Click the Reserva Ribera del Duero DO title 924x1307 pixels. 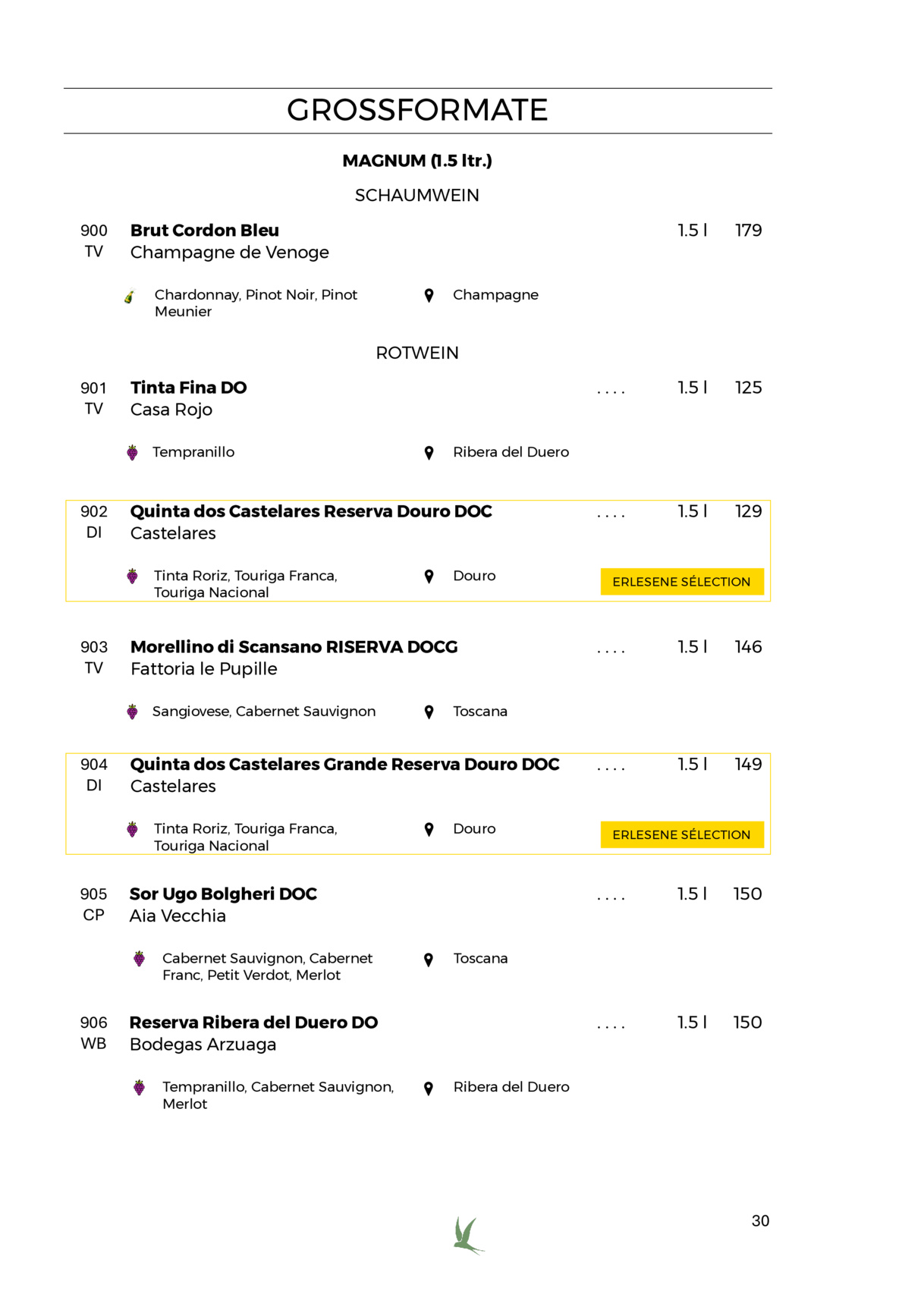pos(253,1023)
